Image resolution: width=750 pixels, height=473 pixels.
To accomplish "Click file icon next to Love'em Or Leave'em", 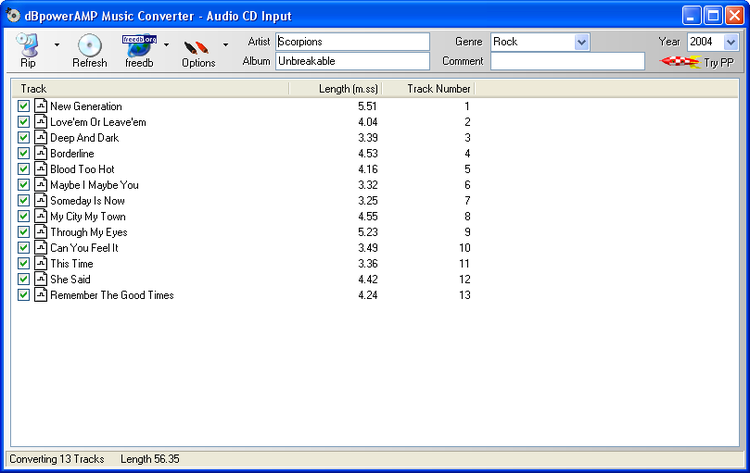I will pyautogui.click(x=41, y=121).
